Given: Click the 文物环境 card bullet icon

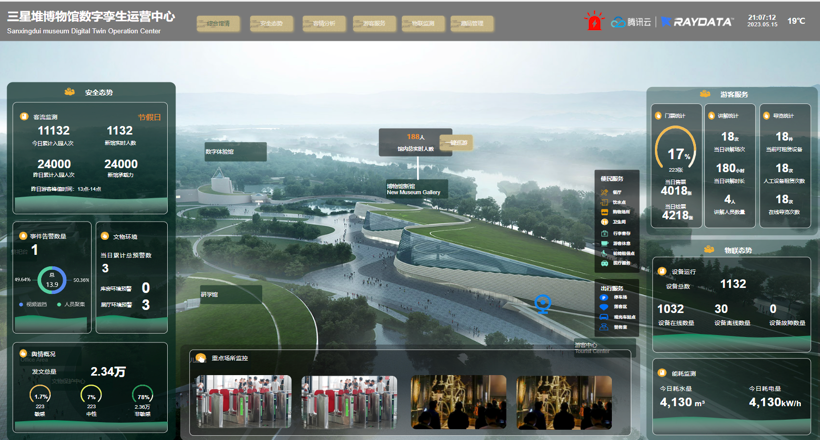Looking at the screenshot, I should point(105,236).
